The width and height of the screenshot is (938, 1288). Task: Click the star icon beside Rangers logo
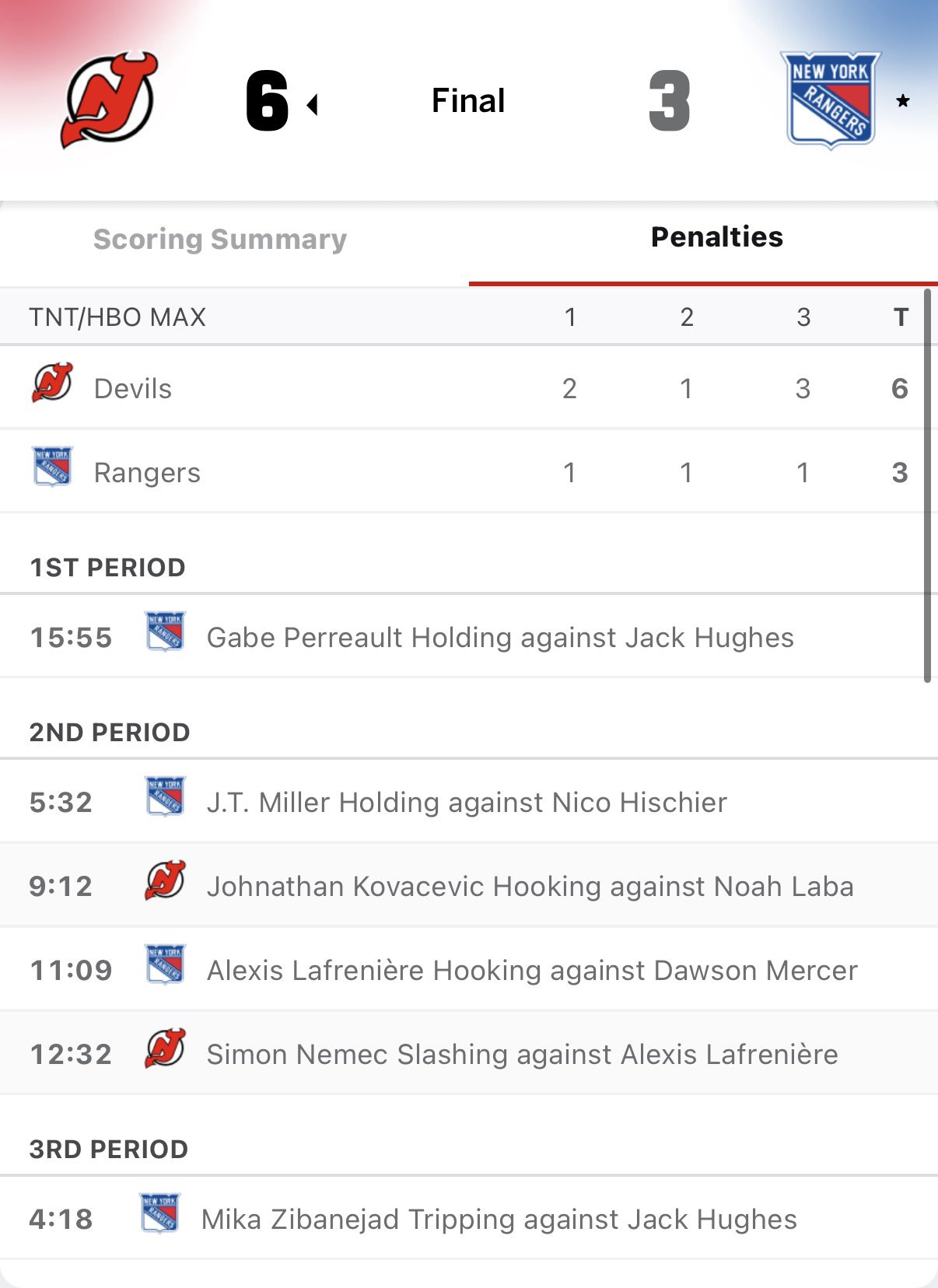(903, 101)
